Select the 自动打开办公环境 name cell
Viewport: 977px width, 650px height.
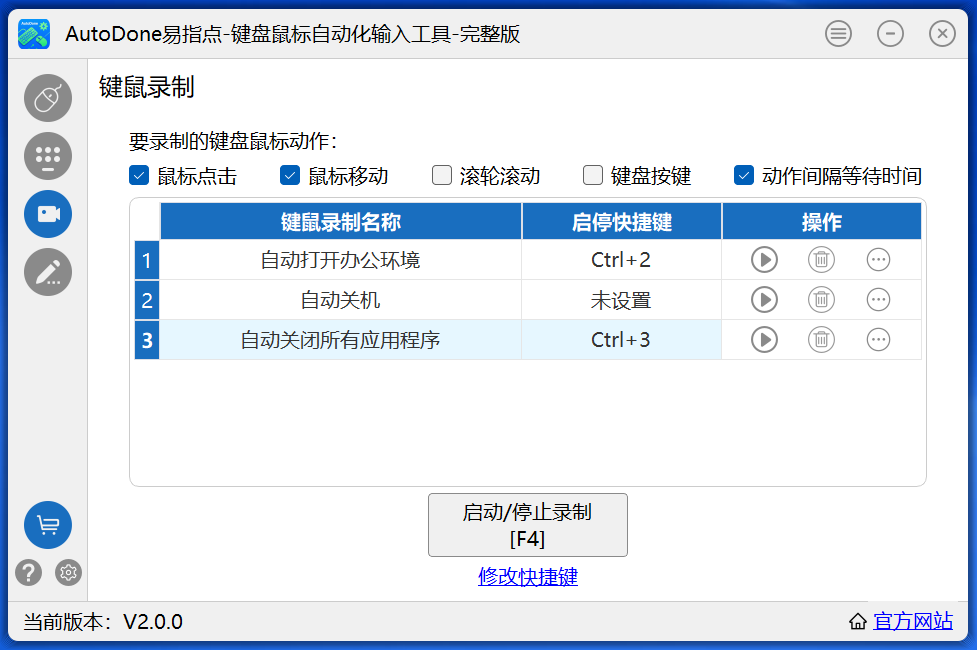341,260
